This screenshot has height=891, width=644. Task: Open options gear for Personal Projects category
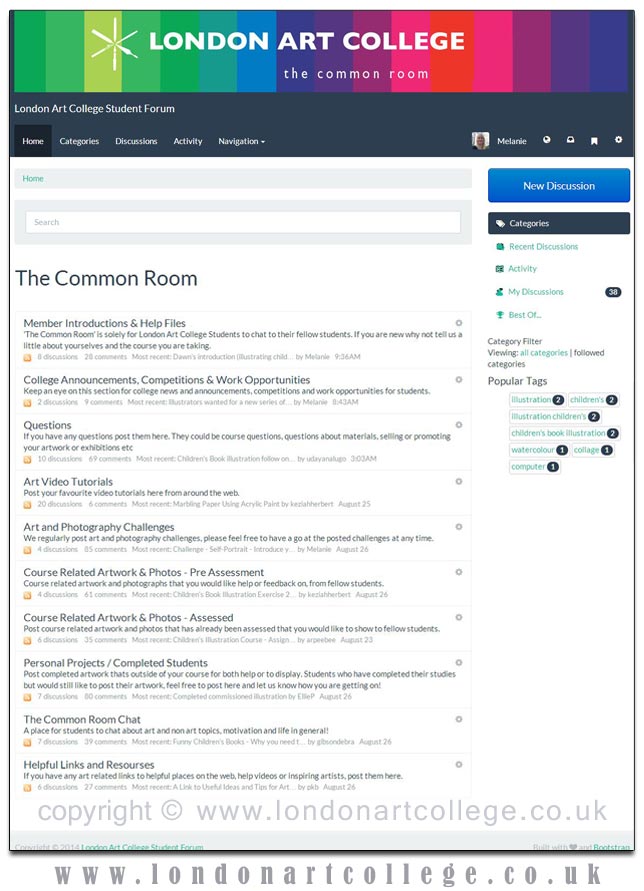[x=459, y=663]
